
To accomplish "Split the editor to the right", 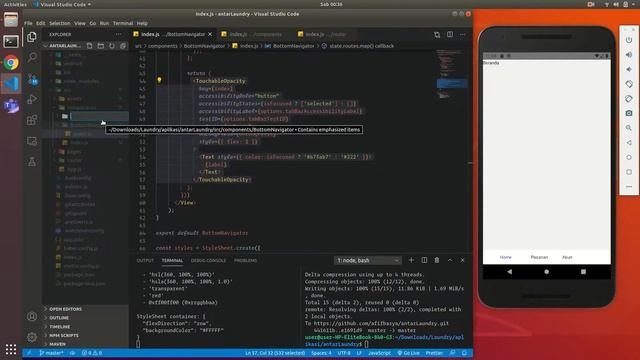I will click(x=450, y=35).
